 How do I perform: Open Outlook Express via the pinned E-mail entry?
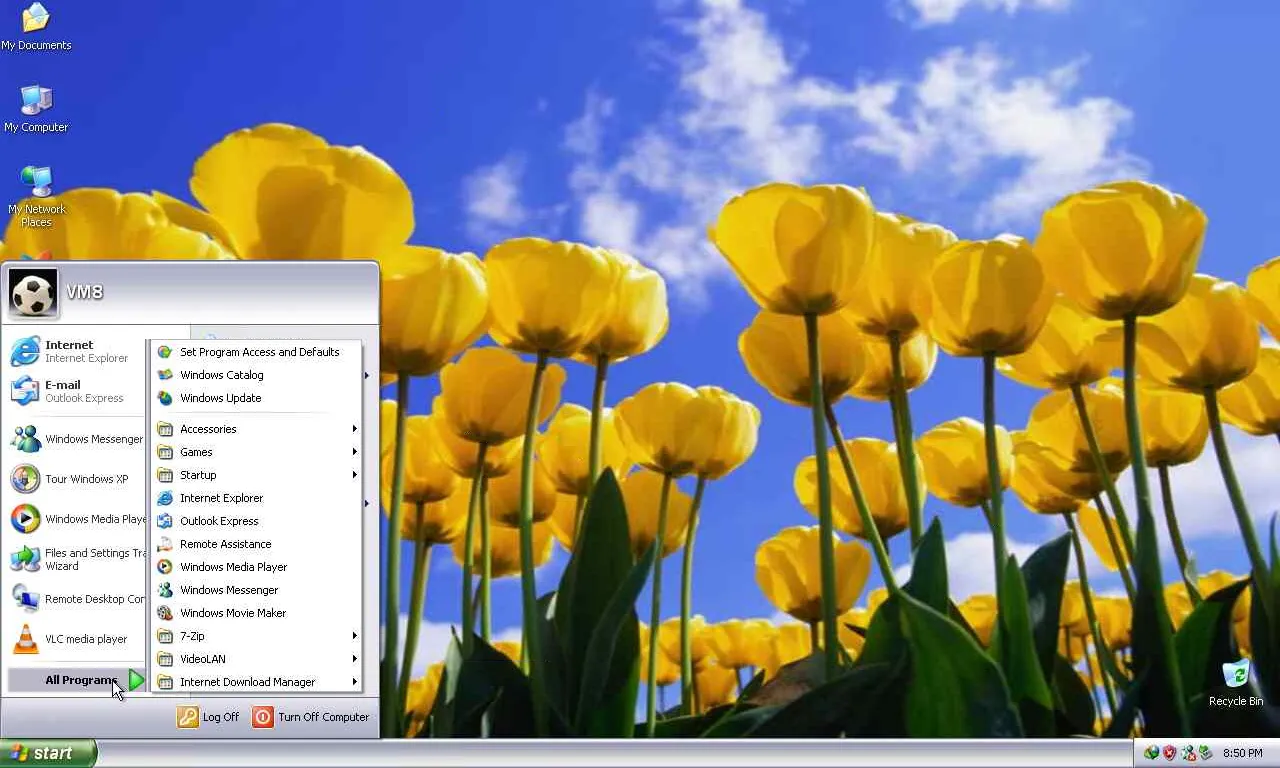75,391
